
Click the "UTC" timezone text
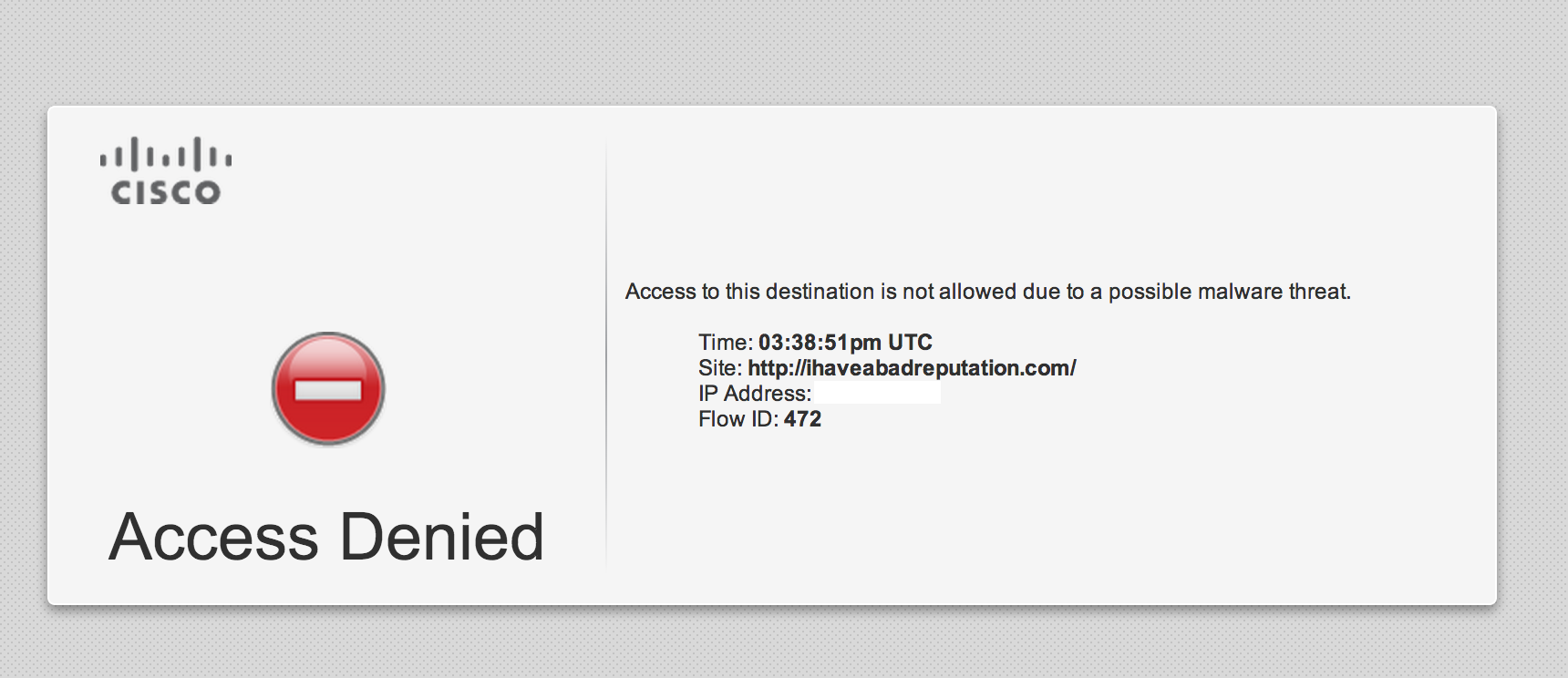(x=910, y=343)
